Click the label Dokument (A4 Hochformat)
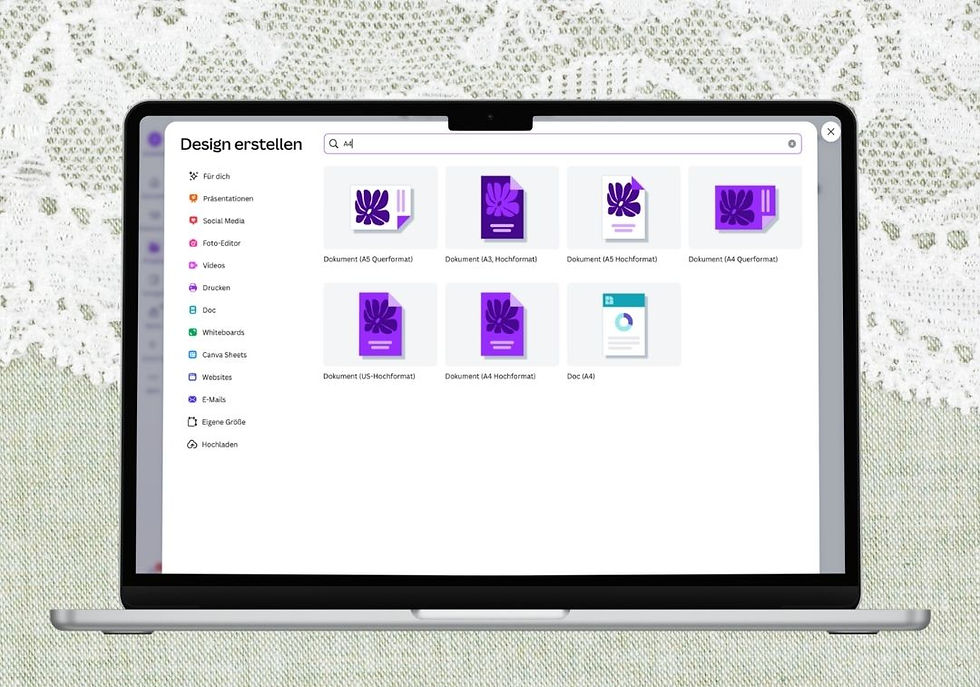The height and width of the screenshot is (687, 980). [x=490, y=376]
